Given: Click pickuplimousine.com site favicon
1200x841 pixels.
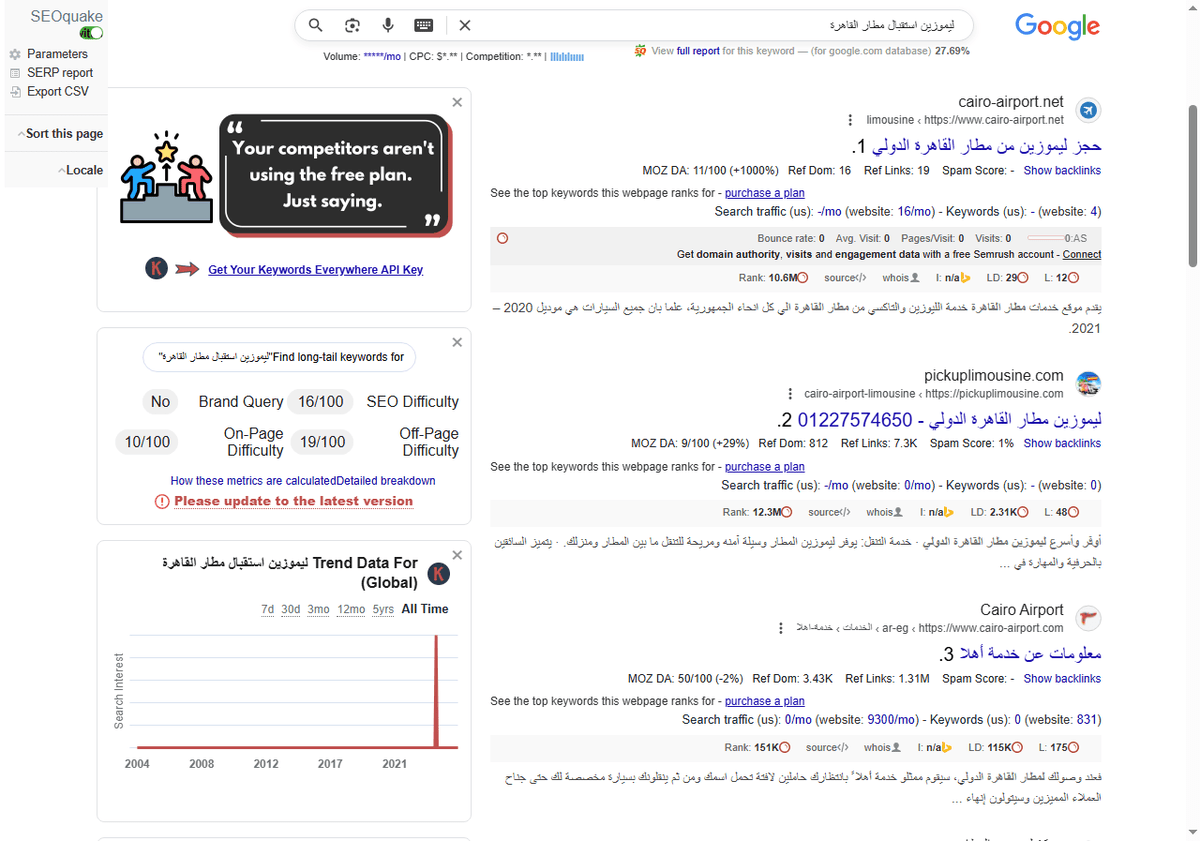Looking at the screenshot, I should coord(1088,384).
